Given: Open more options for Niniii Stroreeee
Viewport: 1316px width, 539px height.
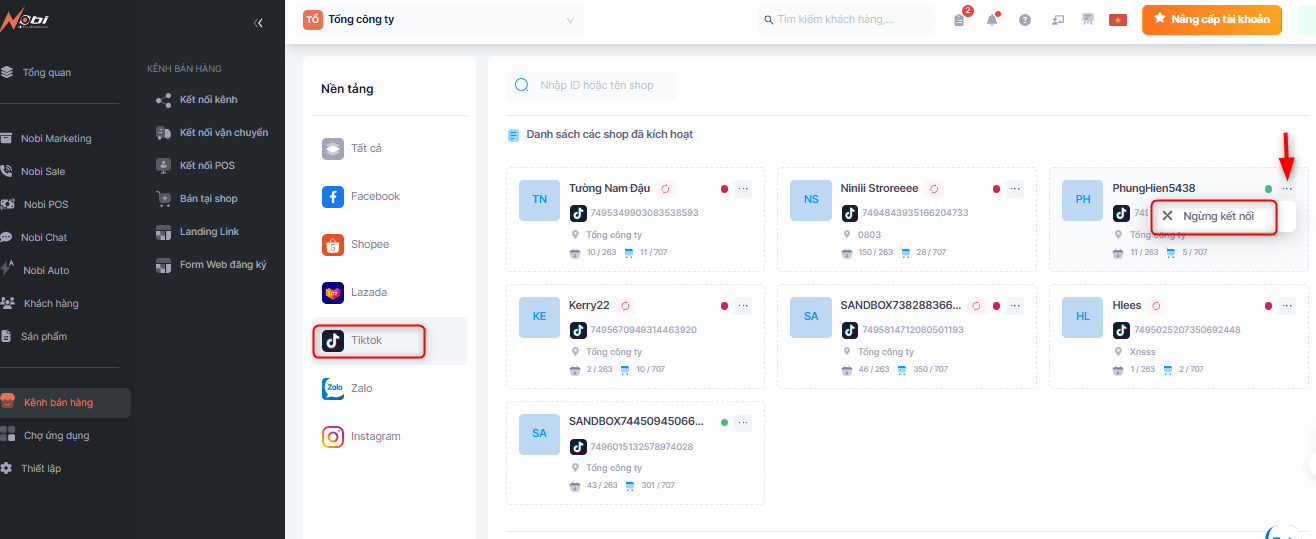Looking at the screenshot, I should coord(1014,188).
